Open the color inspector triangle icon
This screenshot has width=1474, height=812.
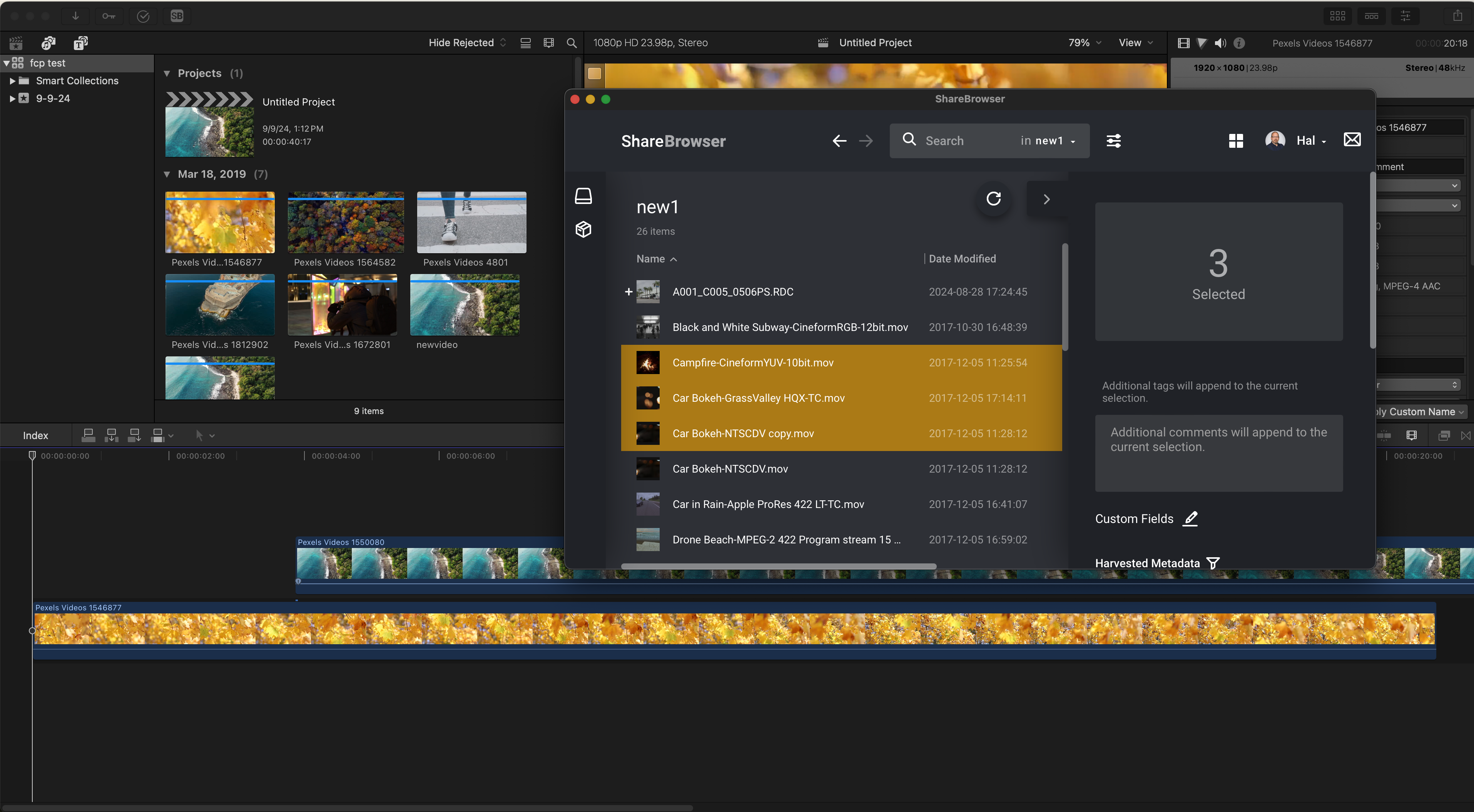coord(1202,43)
